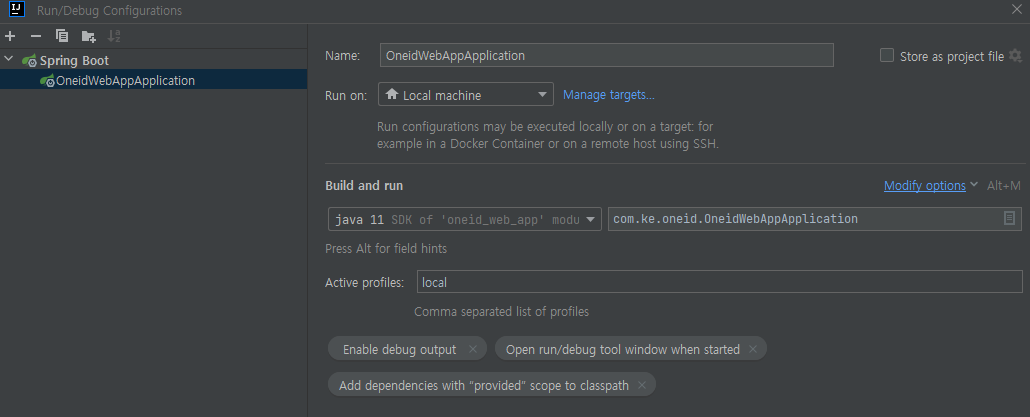1030x417 pixels.
Task: Open the java 11 SDK dropdown
Action: click(x=464, y=219)
